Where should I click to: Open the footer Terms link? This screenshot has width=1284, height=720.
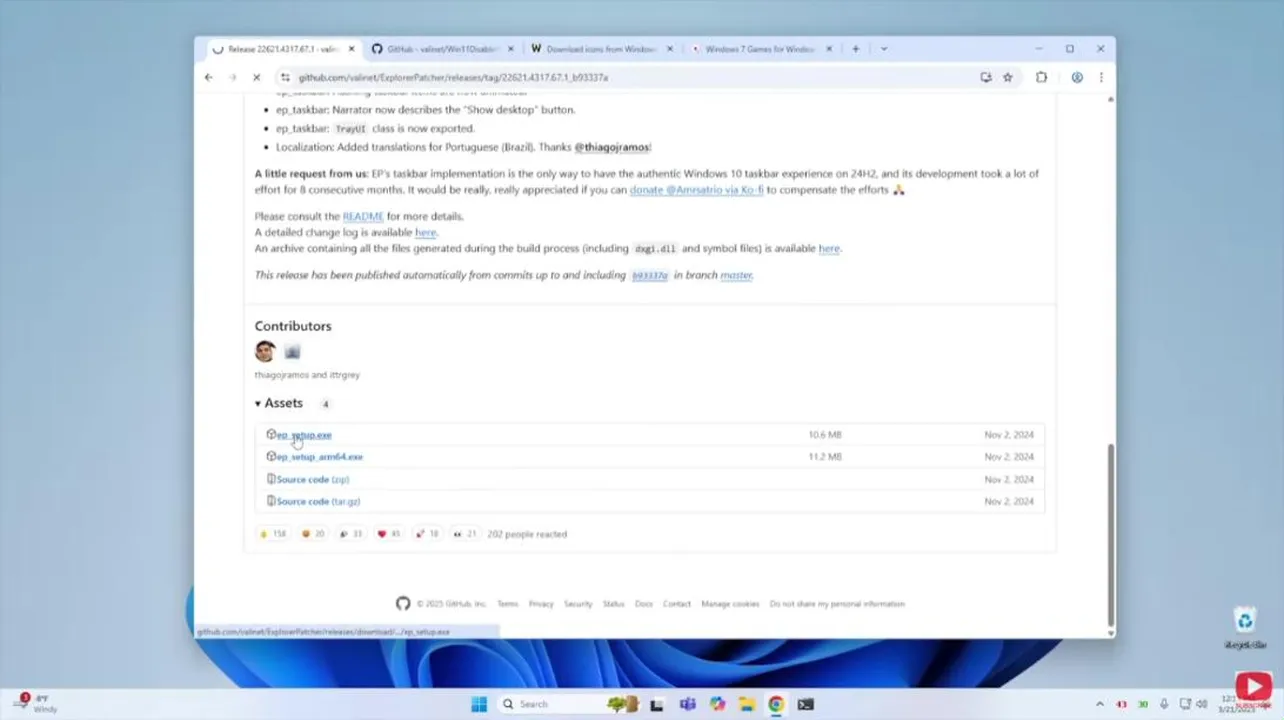pos(508,604)
